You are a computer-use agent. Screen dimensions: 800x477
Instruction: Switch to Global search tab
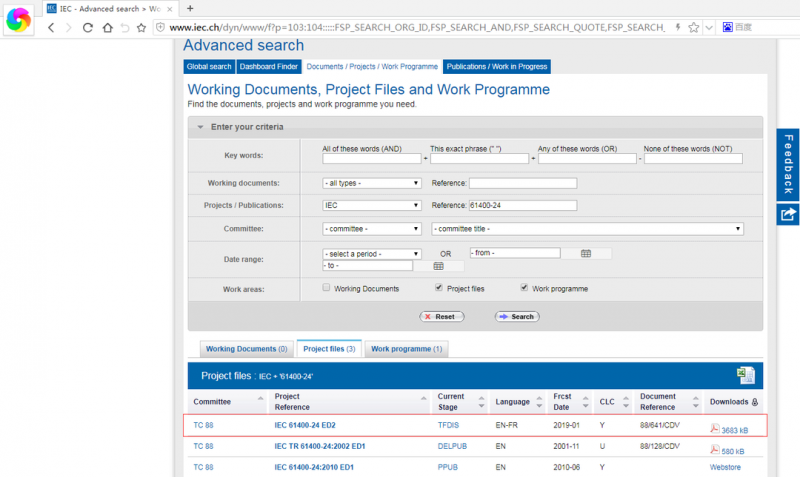point(209,66)
